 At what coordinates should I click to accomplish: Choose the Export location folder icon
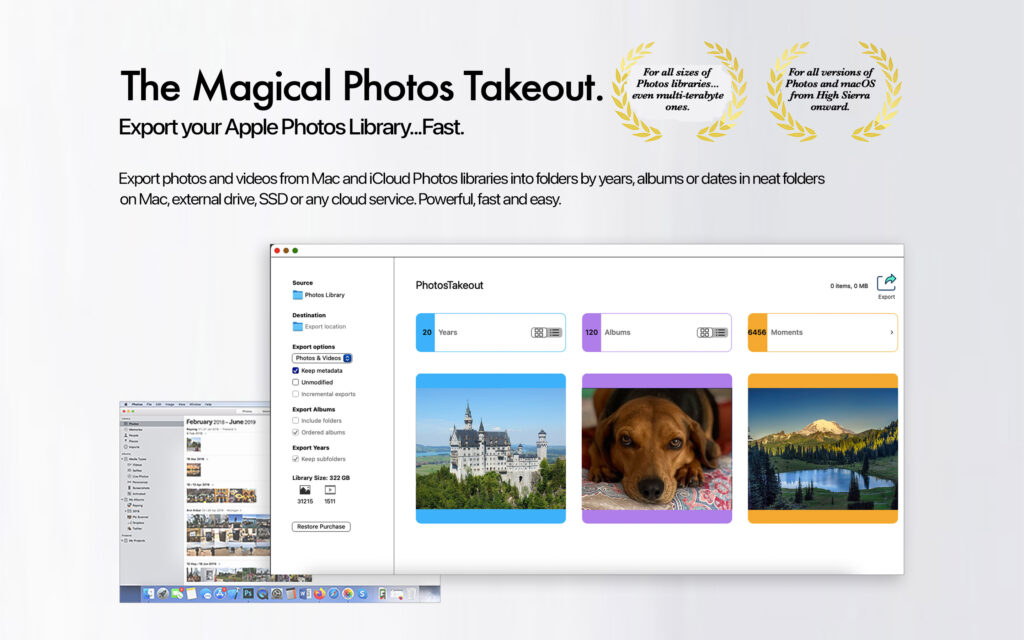pyautogui.click(x=297, y=327)
